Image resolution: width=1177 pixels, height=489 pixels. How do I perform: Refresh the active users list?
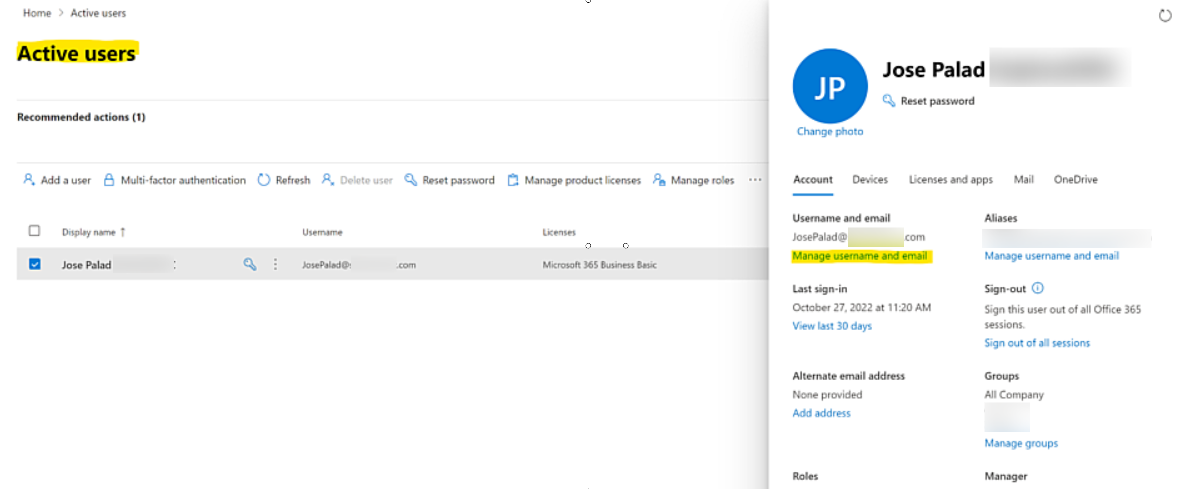pos(283,180)
